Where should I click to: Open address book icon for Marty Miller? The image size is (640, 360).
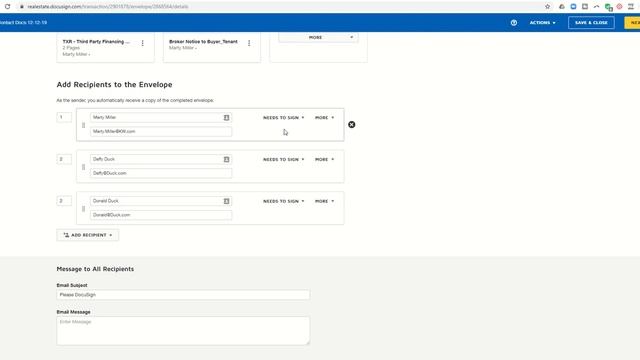click(x=227, y=118)
